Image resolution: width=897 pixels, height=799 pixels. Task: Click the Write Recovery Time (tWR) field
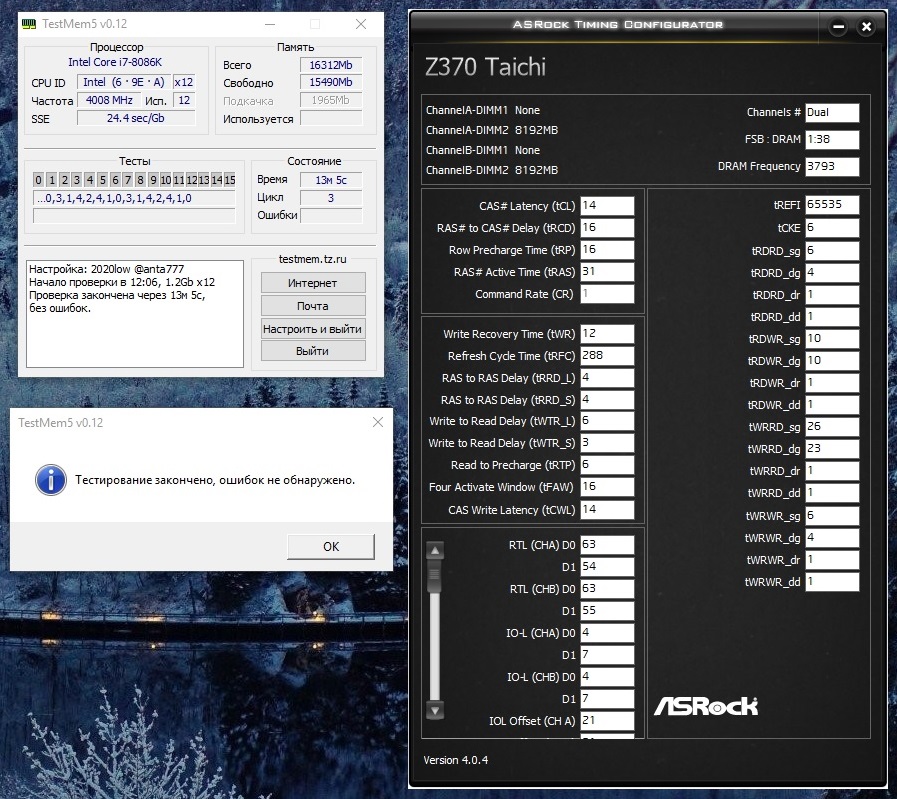tap(607, 333)
